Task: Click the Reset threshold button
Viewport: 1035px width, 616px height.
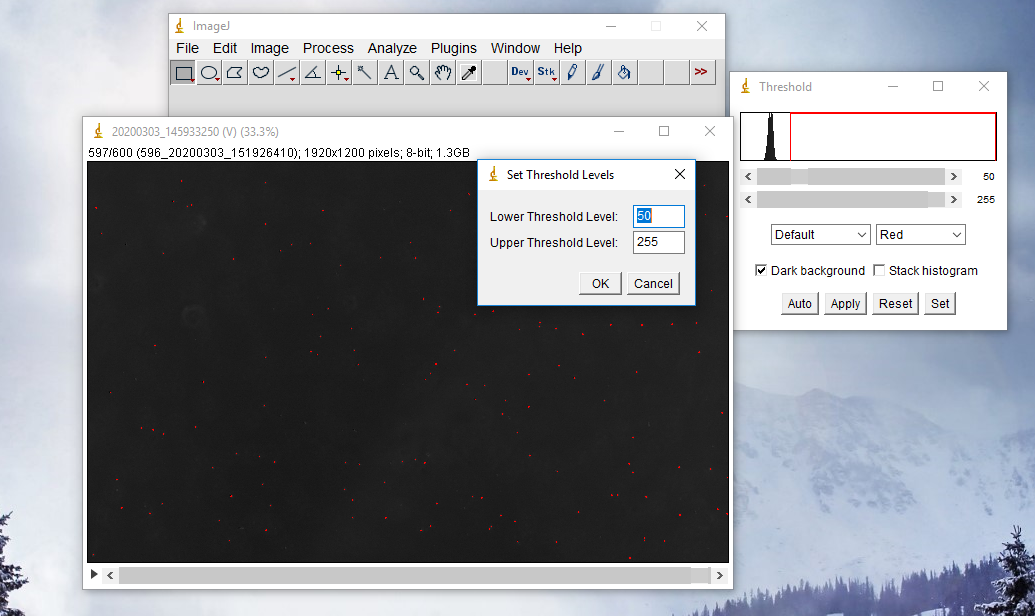Action: pos(895,304)
